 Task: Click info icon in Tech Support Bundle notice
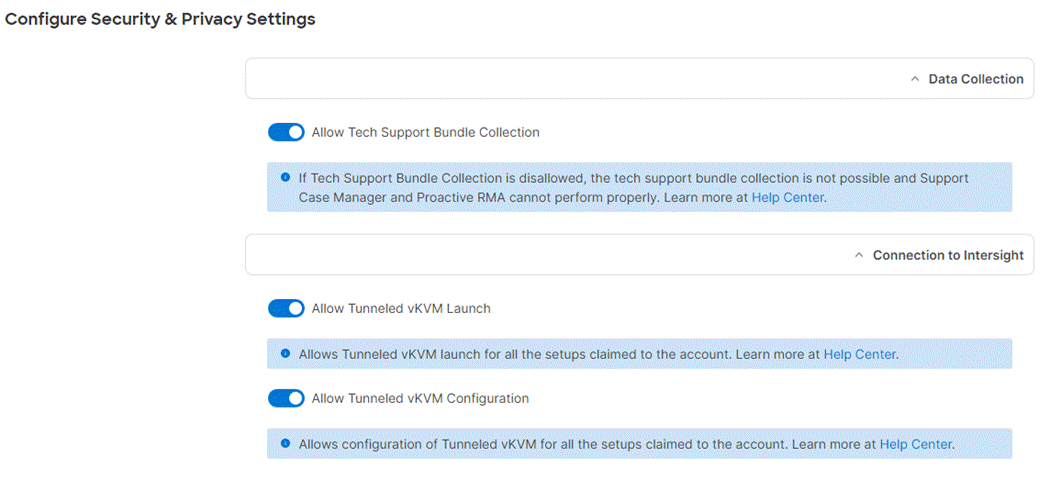[285, 178]
